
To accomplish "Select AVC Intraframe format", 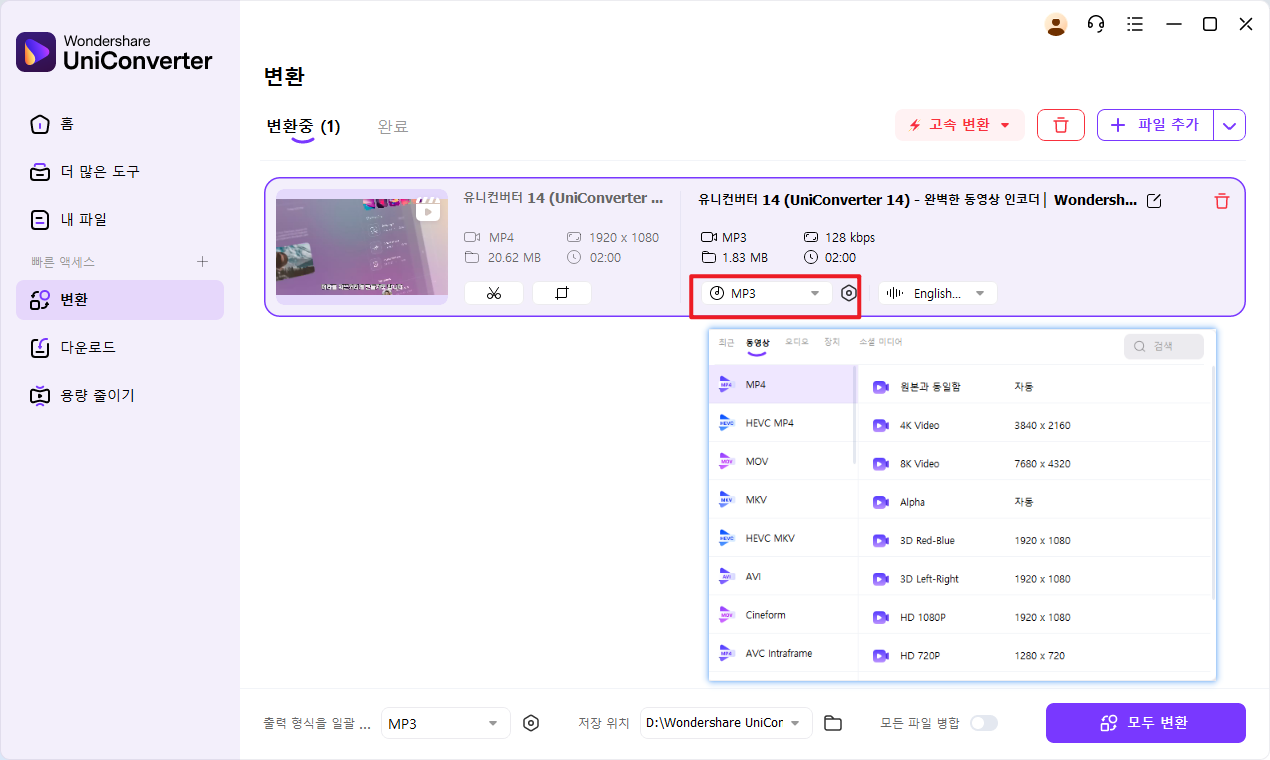I will [x=782, y=653].
